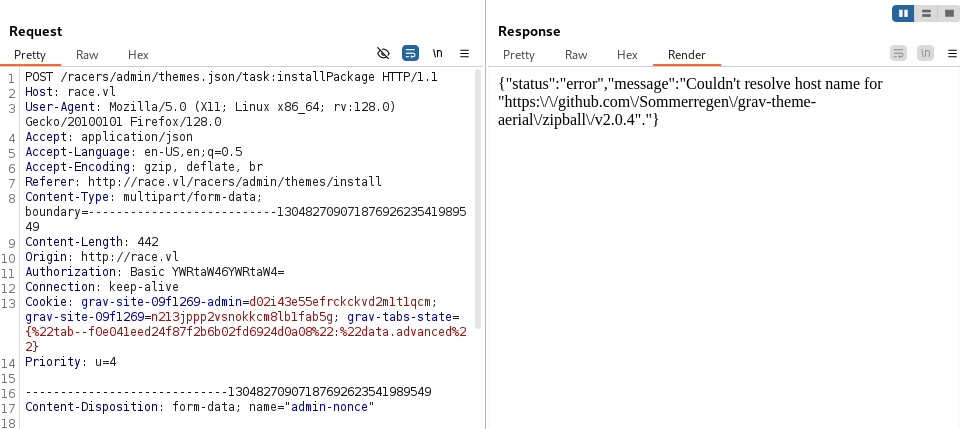Screen dimensions: 960x429
Task: Click the multipart boundary line on line 16
Action: point(228,392)
